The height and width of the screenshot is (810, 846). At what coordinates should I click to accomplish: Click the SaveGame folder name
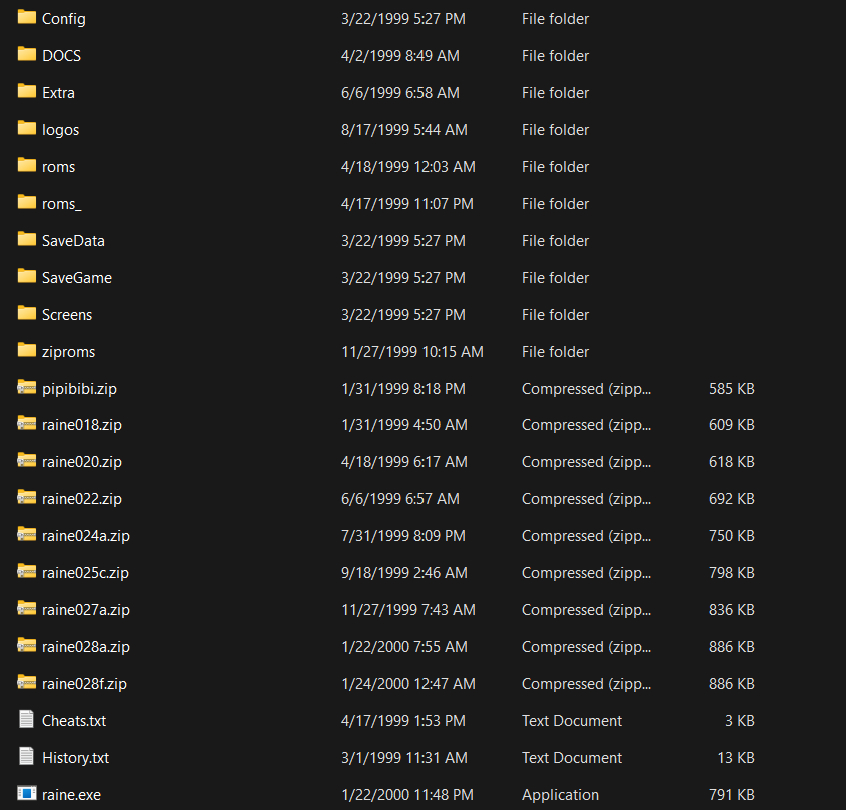tap(77, 278)
